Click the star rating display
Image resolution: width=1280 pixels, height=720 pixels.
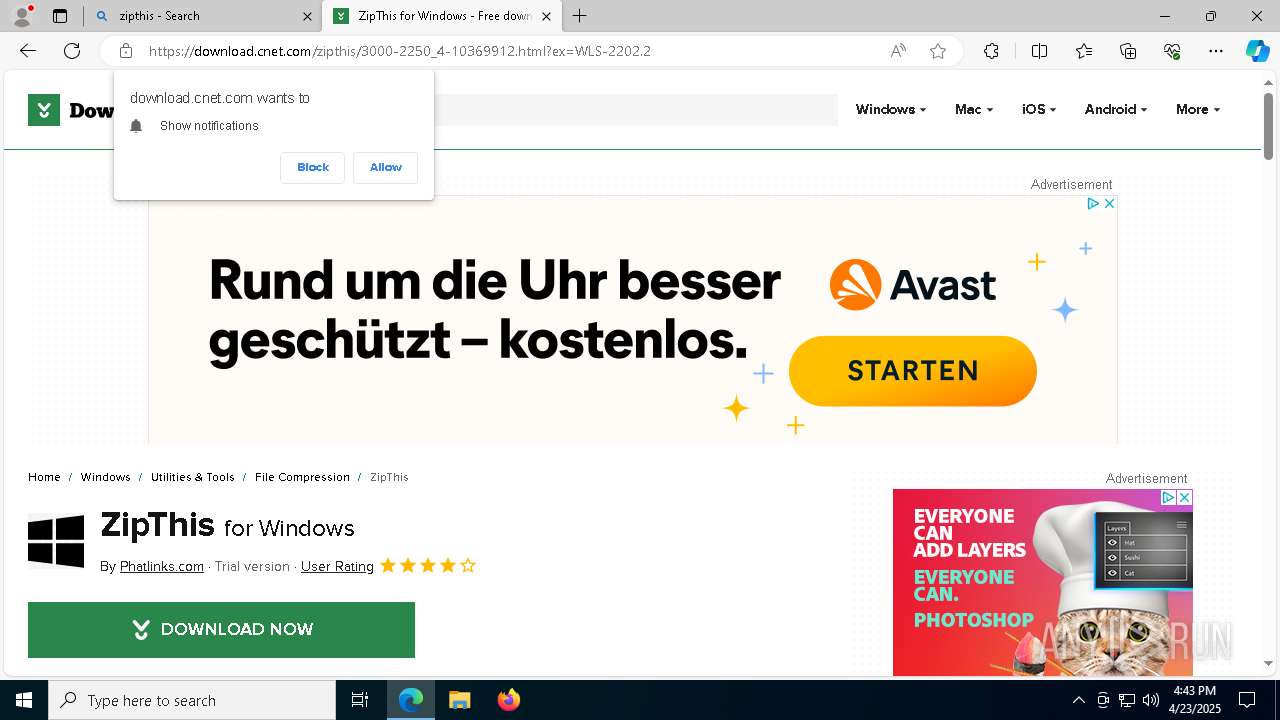[x=428, y=566]
